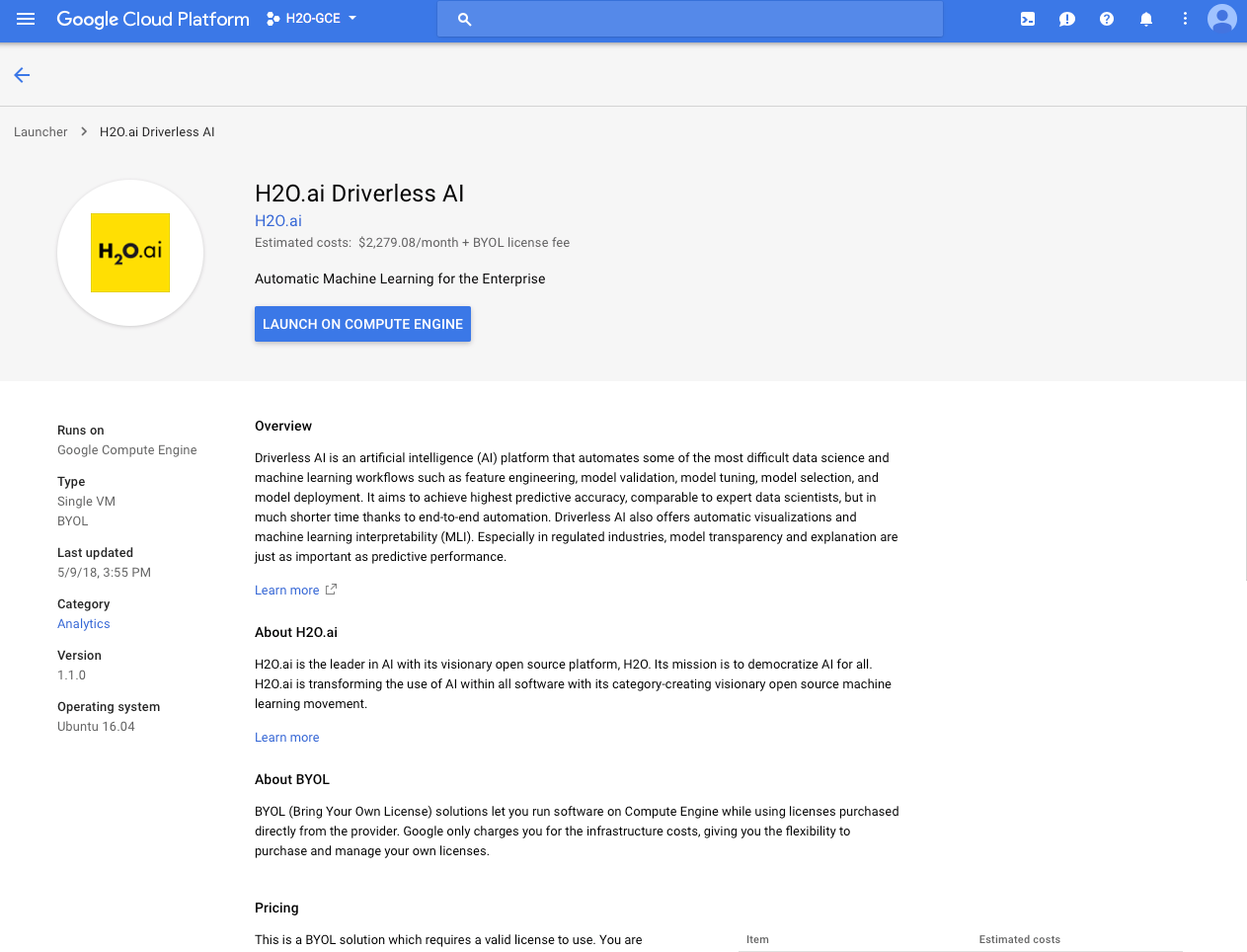This screenshot has width=1247, height=952.
Task: Send feedback via the exclamation speech bubble
Action: click(x=1066, y=18)
